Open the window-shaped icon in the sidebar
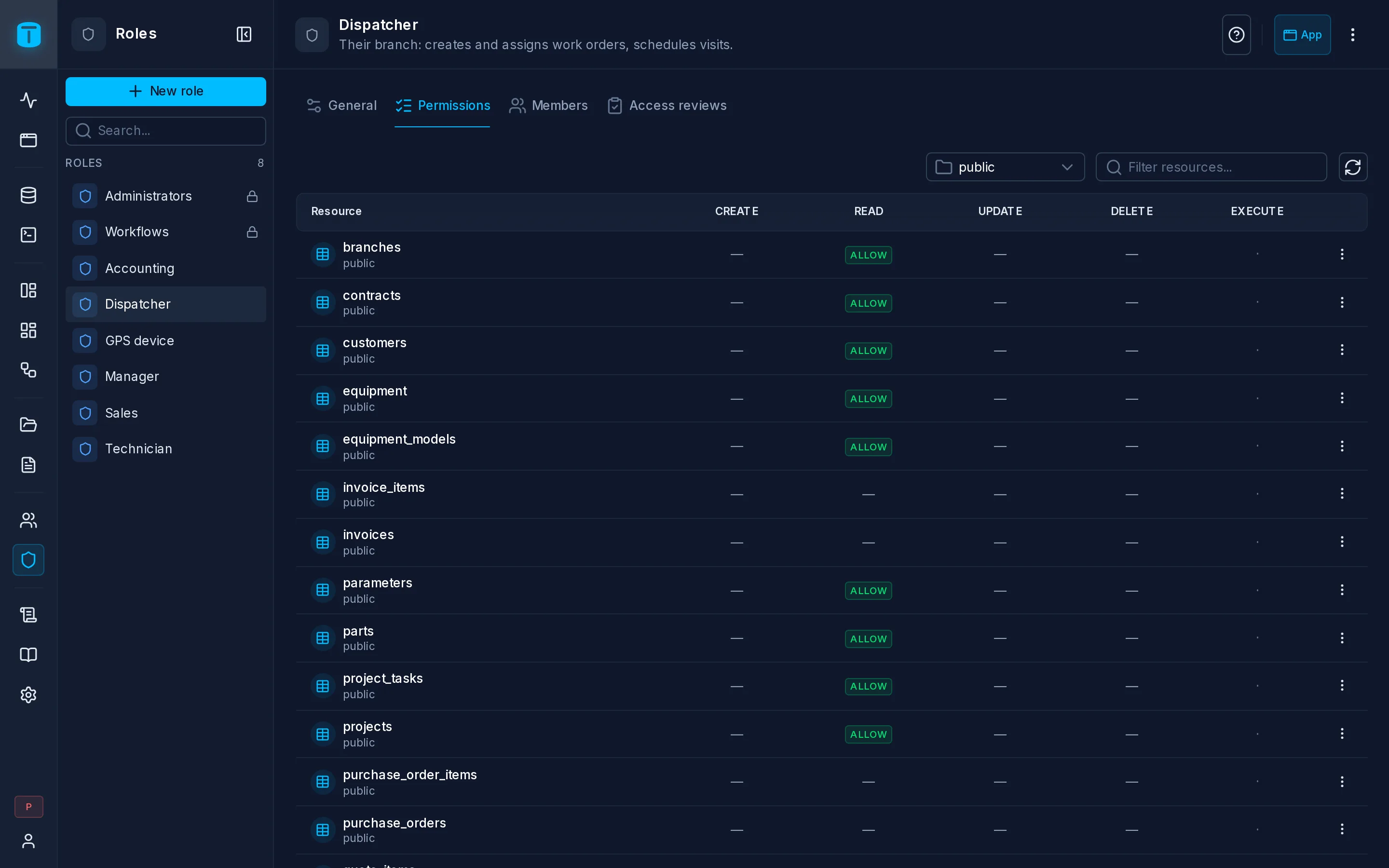The width and height of the screenshot is (1389, 868). tap(28, 140)
